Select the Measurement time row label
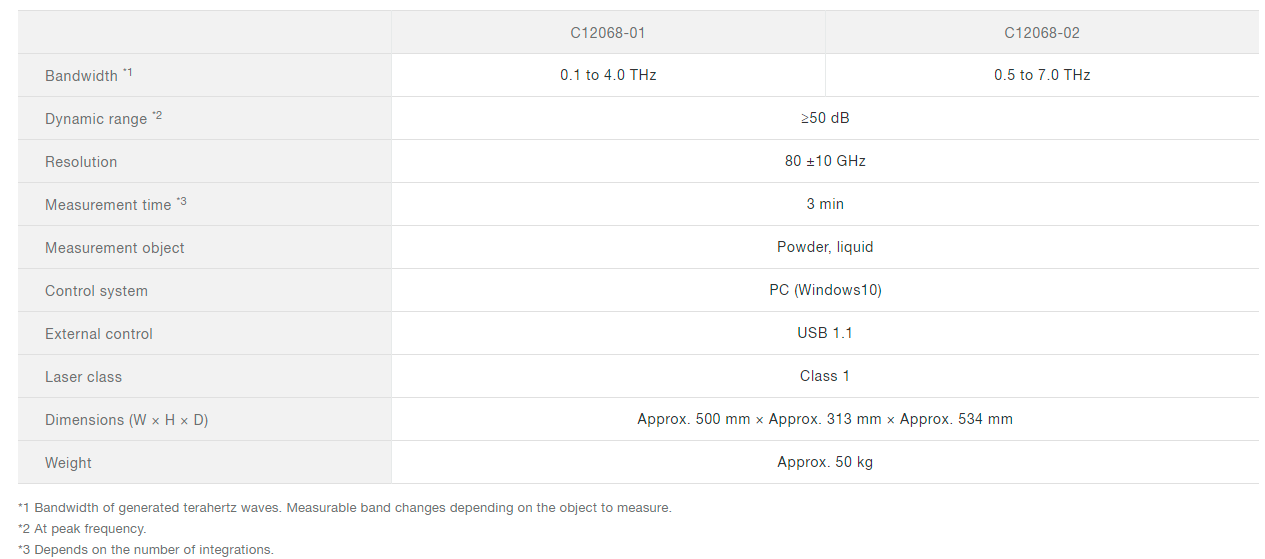This screenshot has height=559, width=1265. [x=108, y=205]
